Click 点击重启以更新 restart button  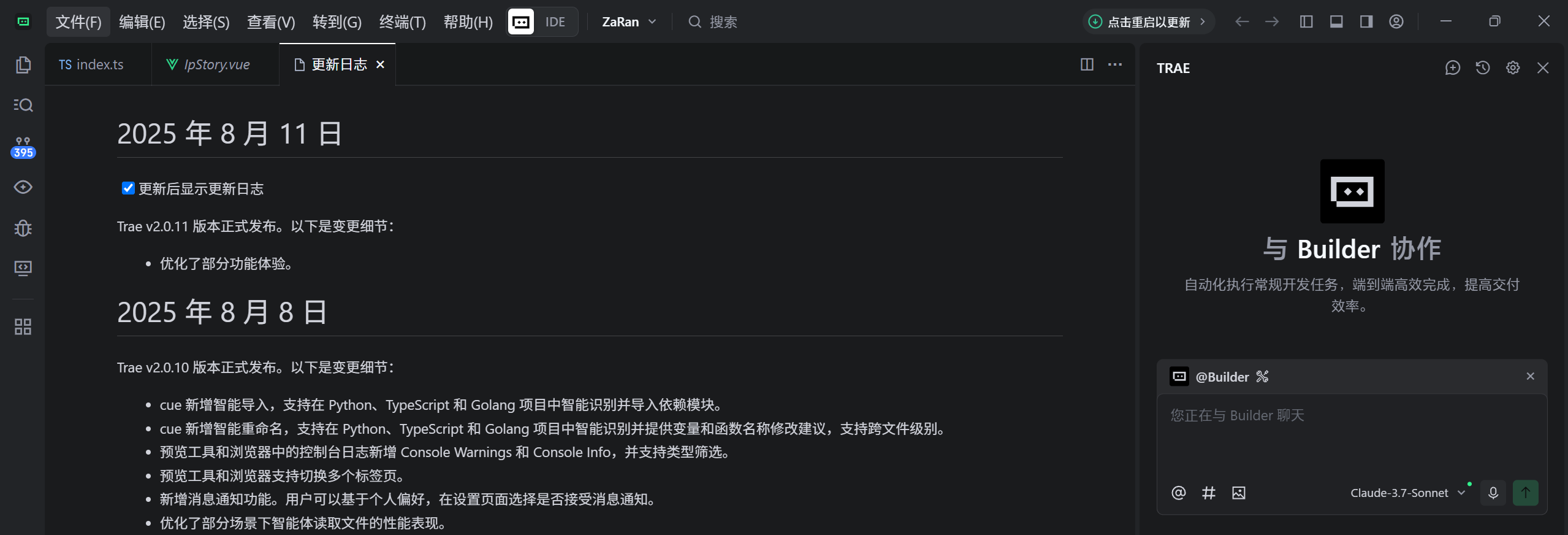pyautogui.click(x=1147, y=22)
